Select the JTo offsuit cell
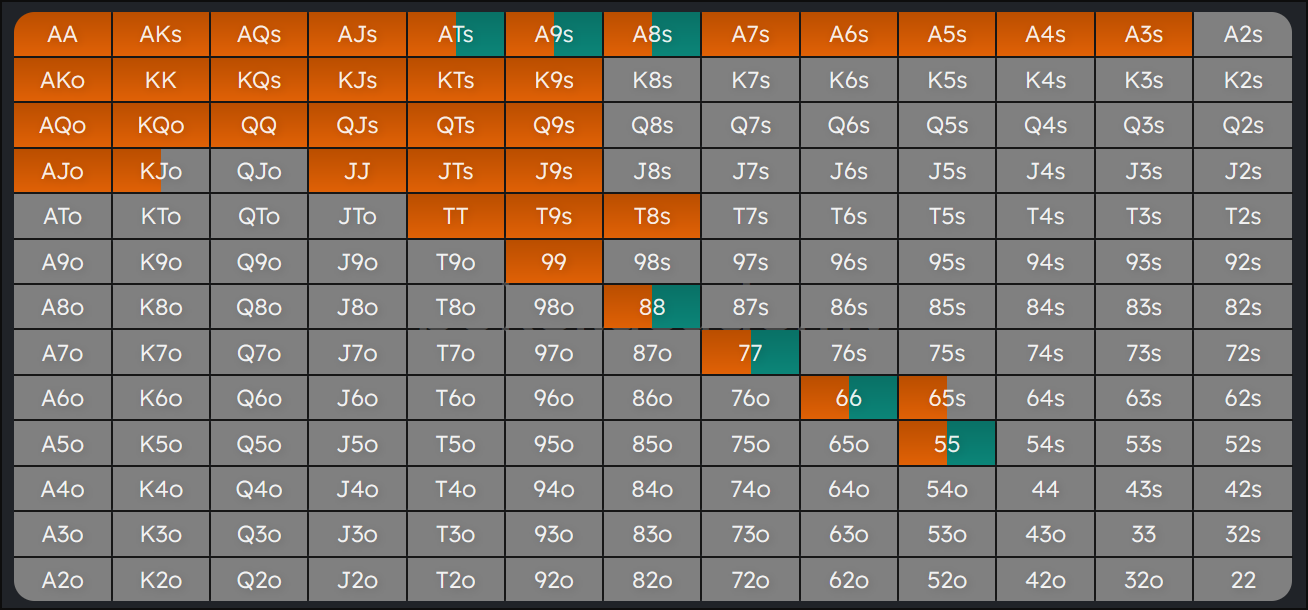 (357, 217)
